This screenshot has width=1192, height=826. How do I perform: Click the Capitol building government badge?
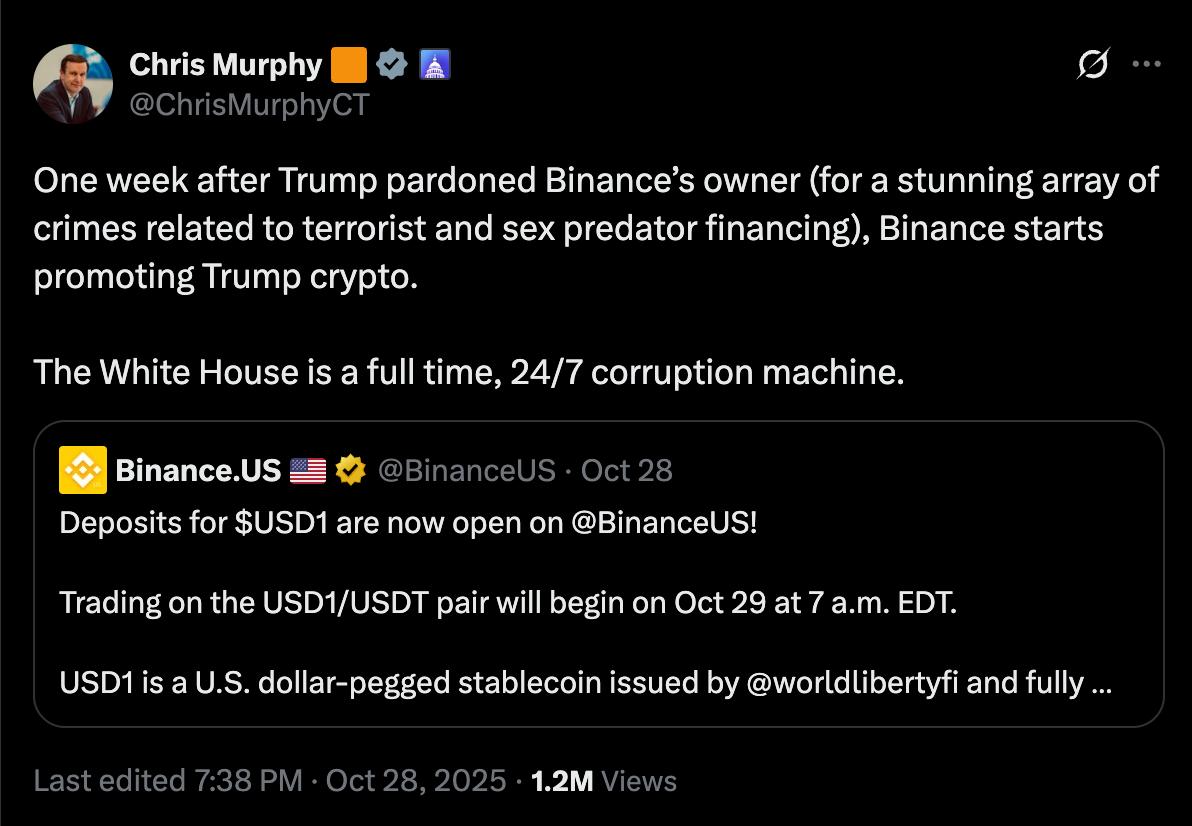tap(434, 66)
